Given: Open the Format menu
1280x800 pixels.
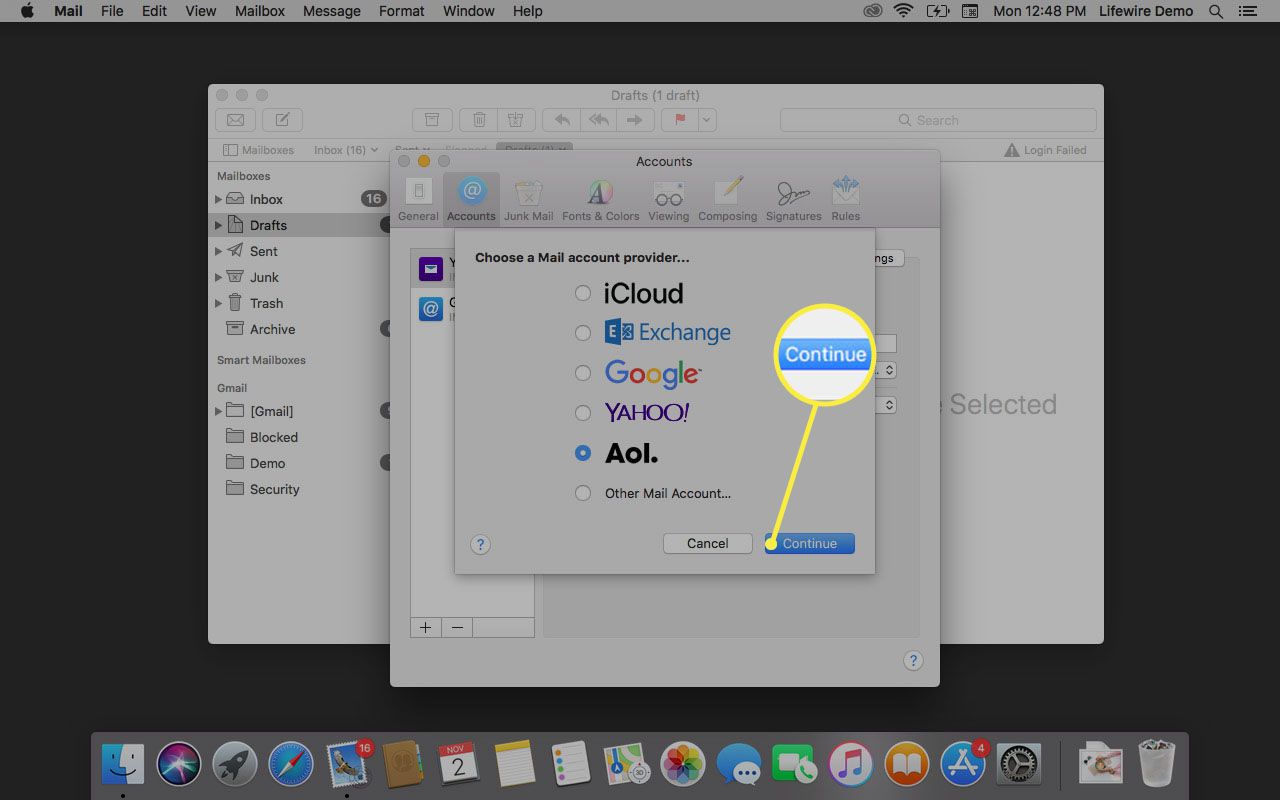Looking at the screenshot, I should tap(402, 11).
